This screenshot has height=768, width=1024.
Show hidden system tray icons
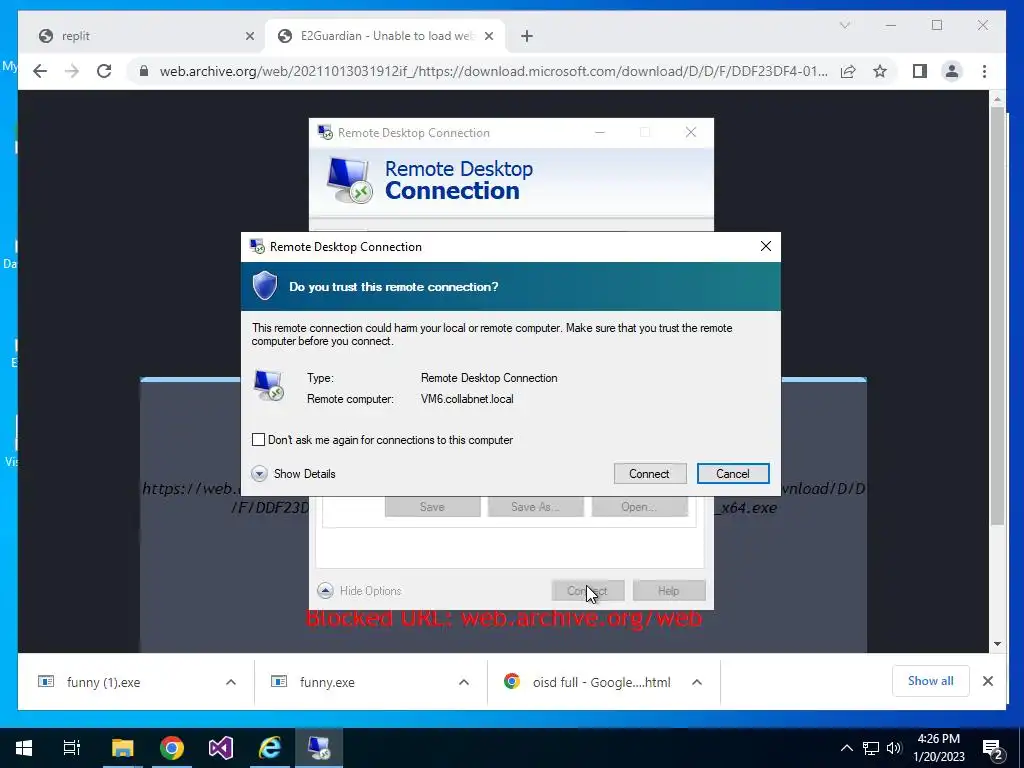(846, 748)
